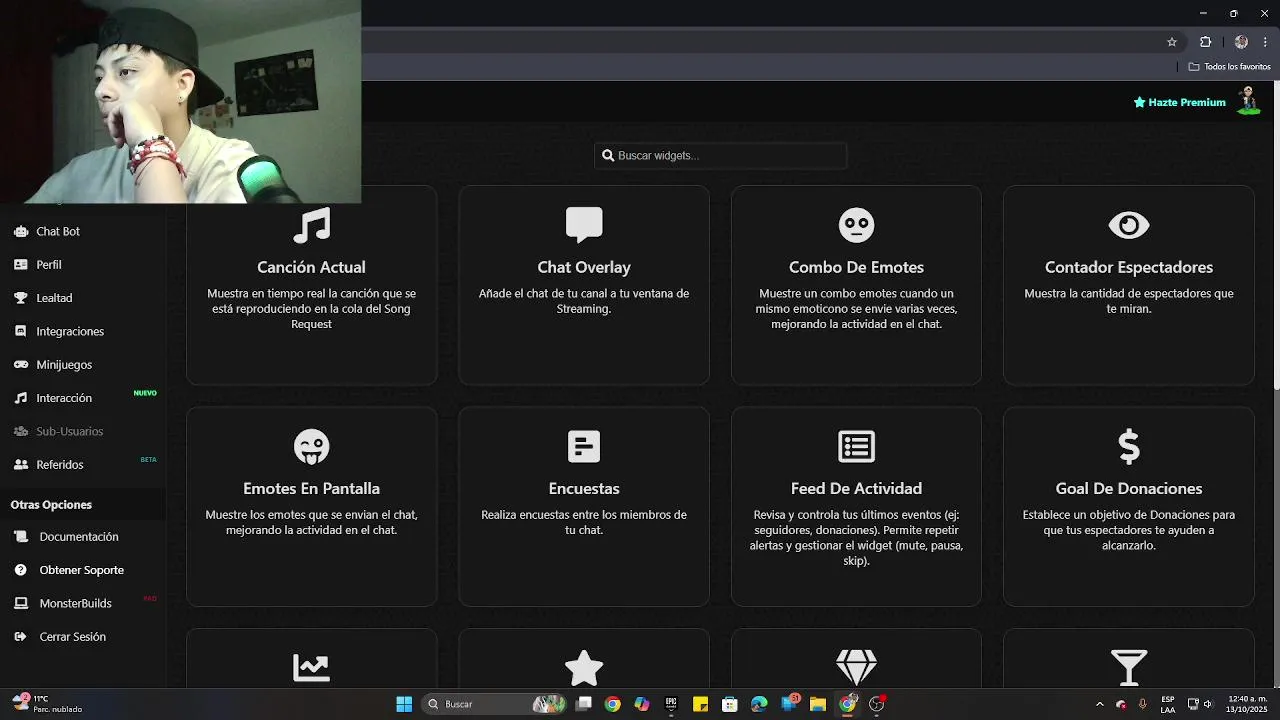This screenshot has width=1280, height=720.
Task: Click the Task View icon on taskbar
Action: point(584,704)
